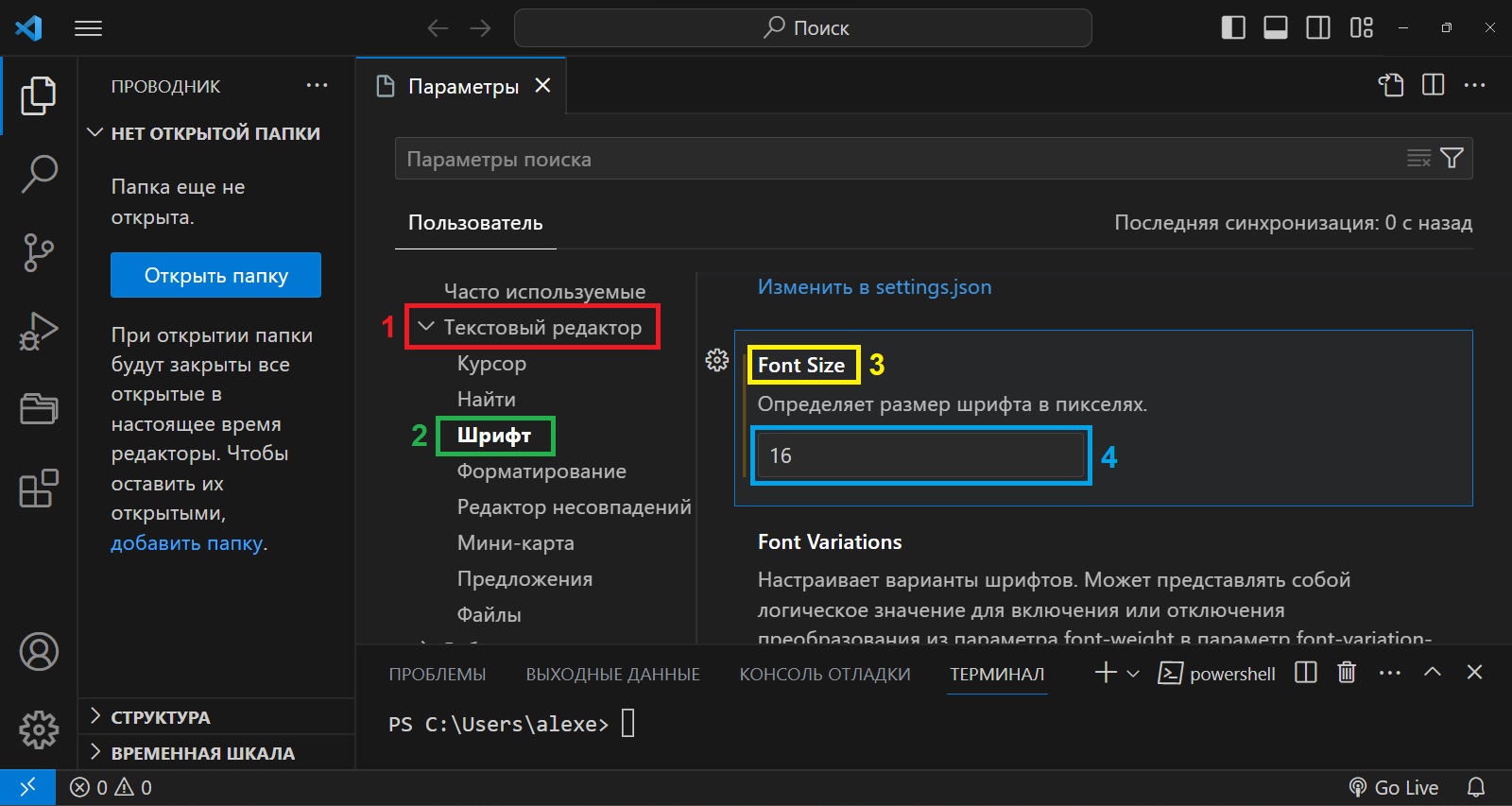Switch to the Output tab
This screenshot has width=1512, height=806.
pyautogui.click(x=613, y=674)
